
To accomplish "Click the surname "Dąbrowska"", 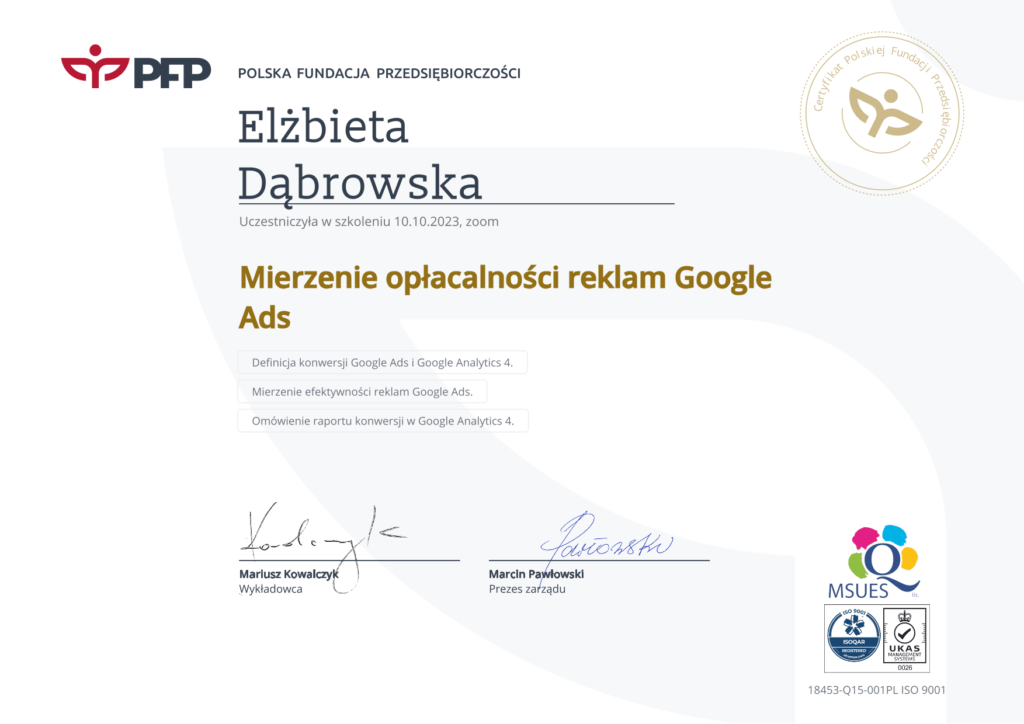I will [360, 183].
